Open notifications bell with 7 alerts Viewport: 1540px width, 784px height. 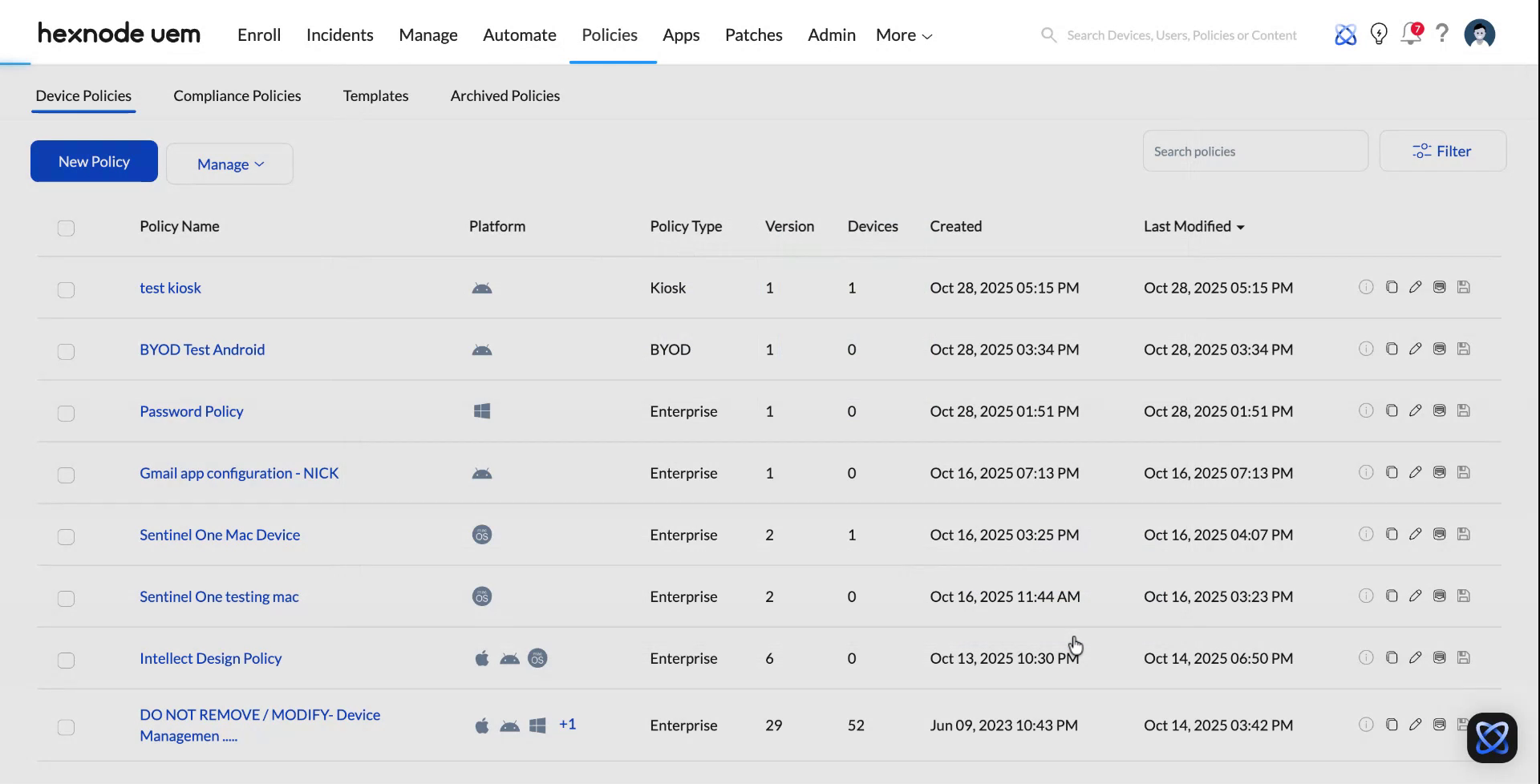tap(1411, 34)
